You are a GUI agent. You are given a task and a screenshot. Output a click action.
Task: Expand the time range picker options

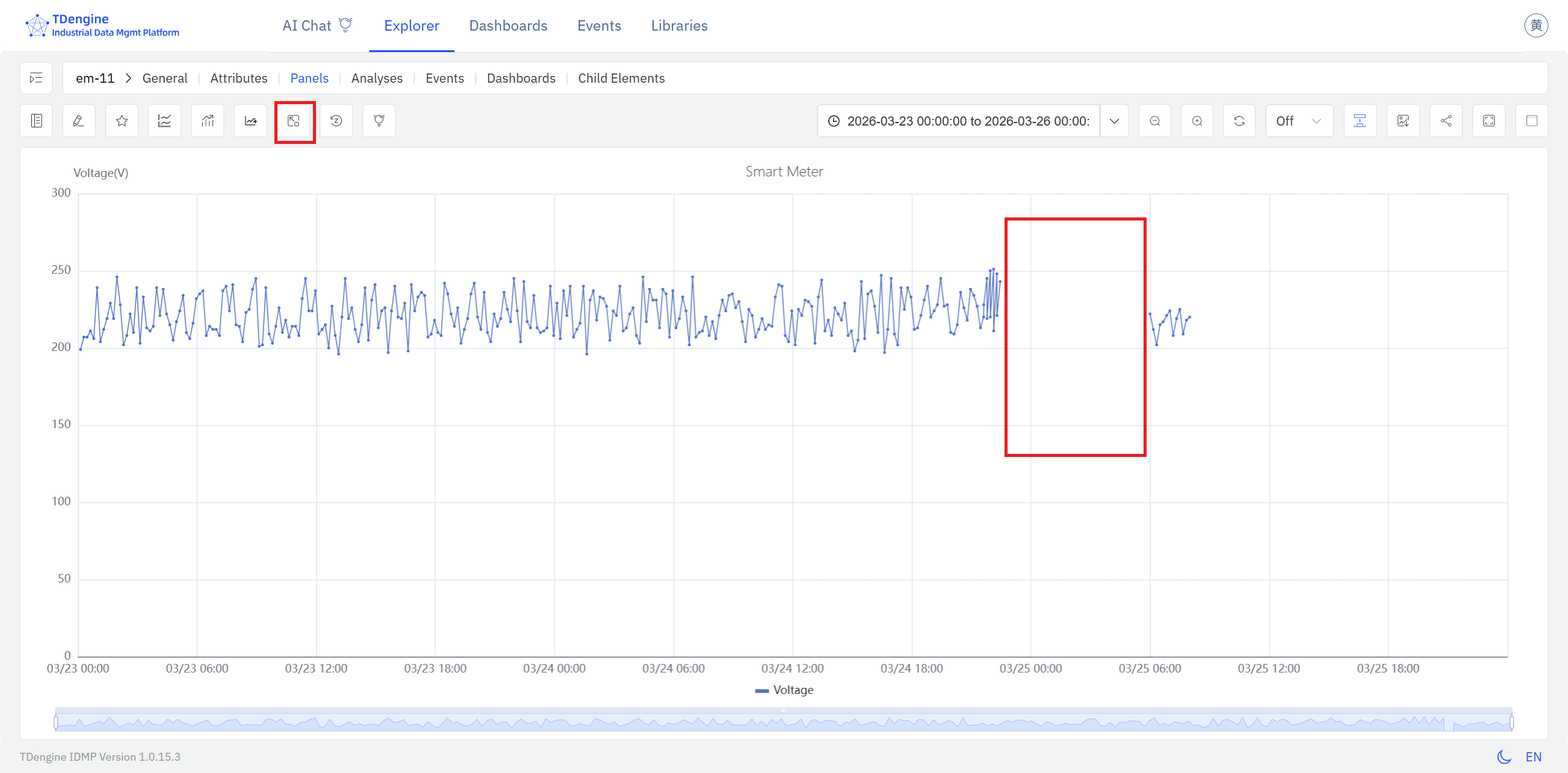coord(1114,121)
